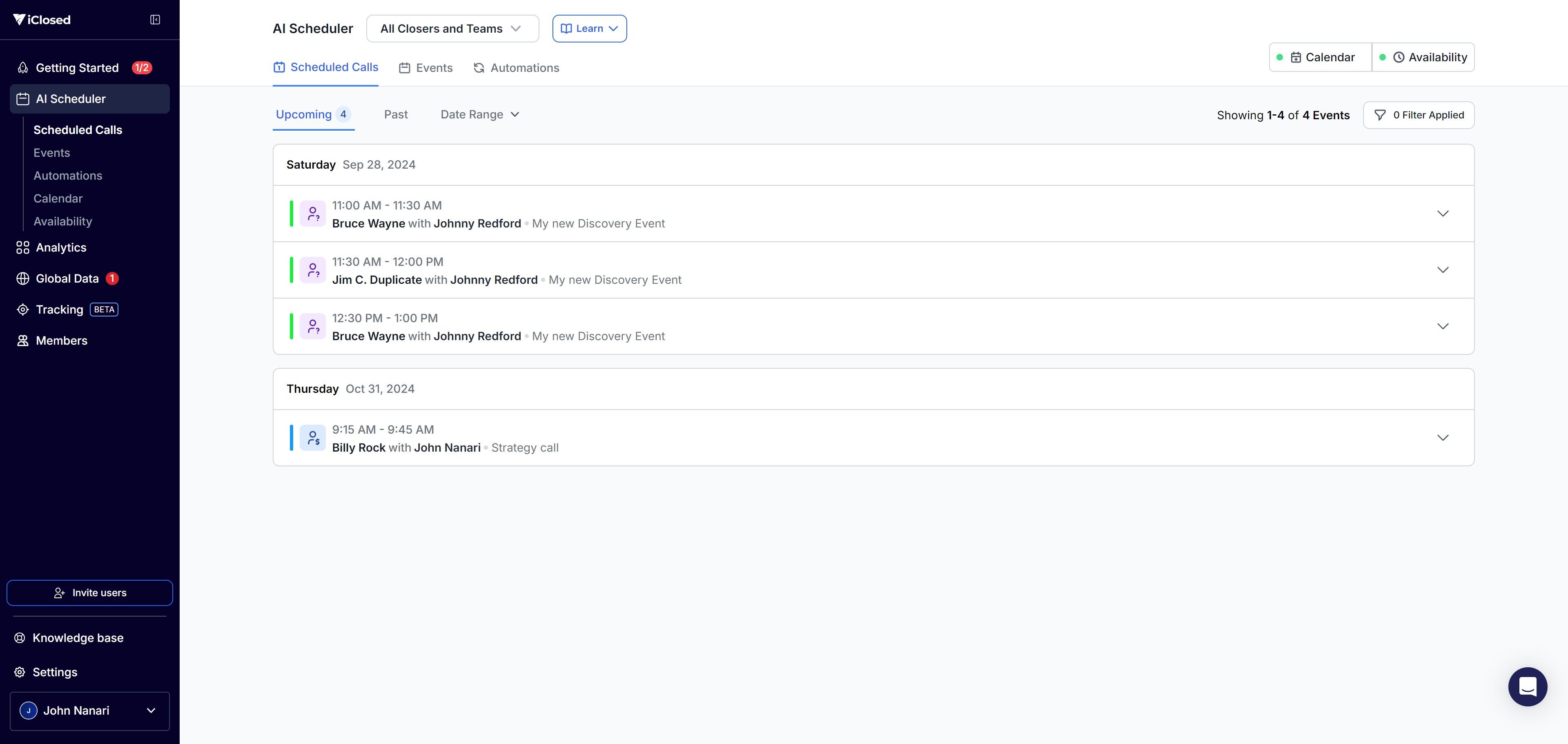1568x744 pixels.
Task: Open John Nanari account menu
Action: 89,711
